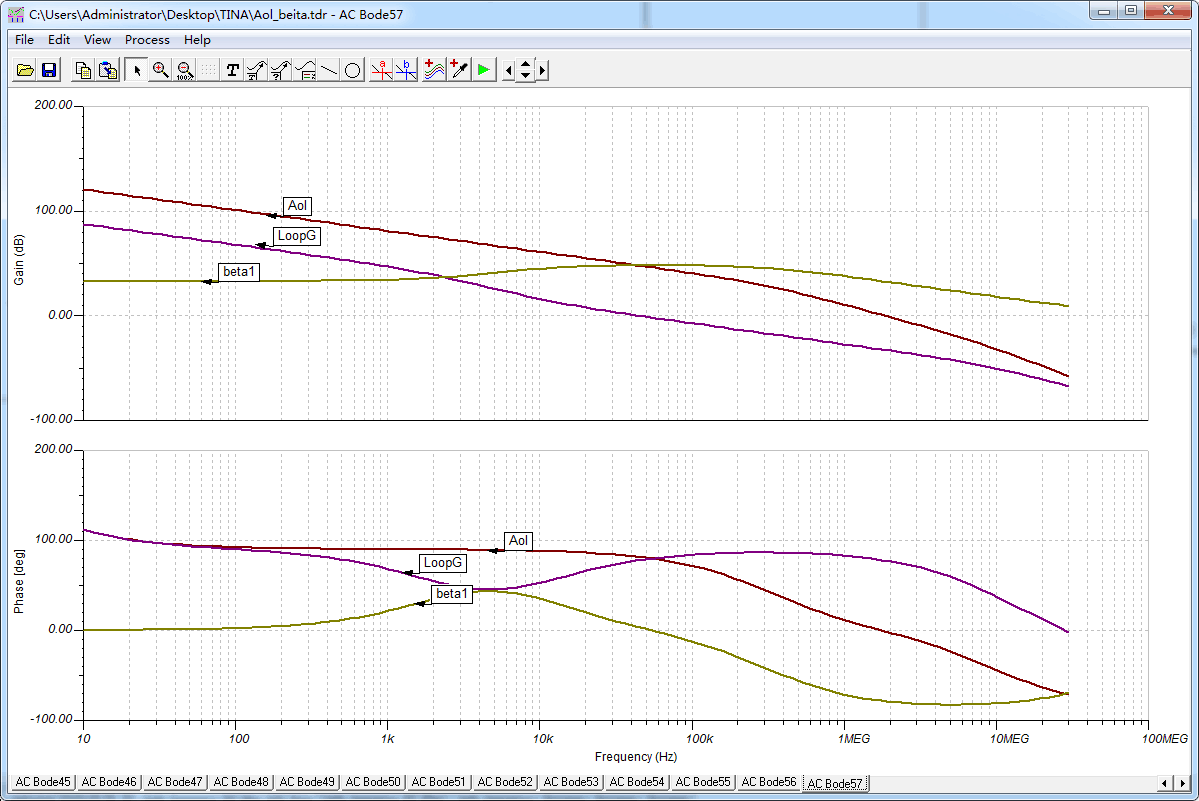Switch to the AC Bode52 tab
The image size is (1199, 801).
[x=505, y=782]
